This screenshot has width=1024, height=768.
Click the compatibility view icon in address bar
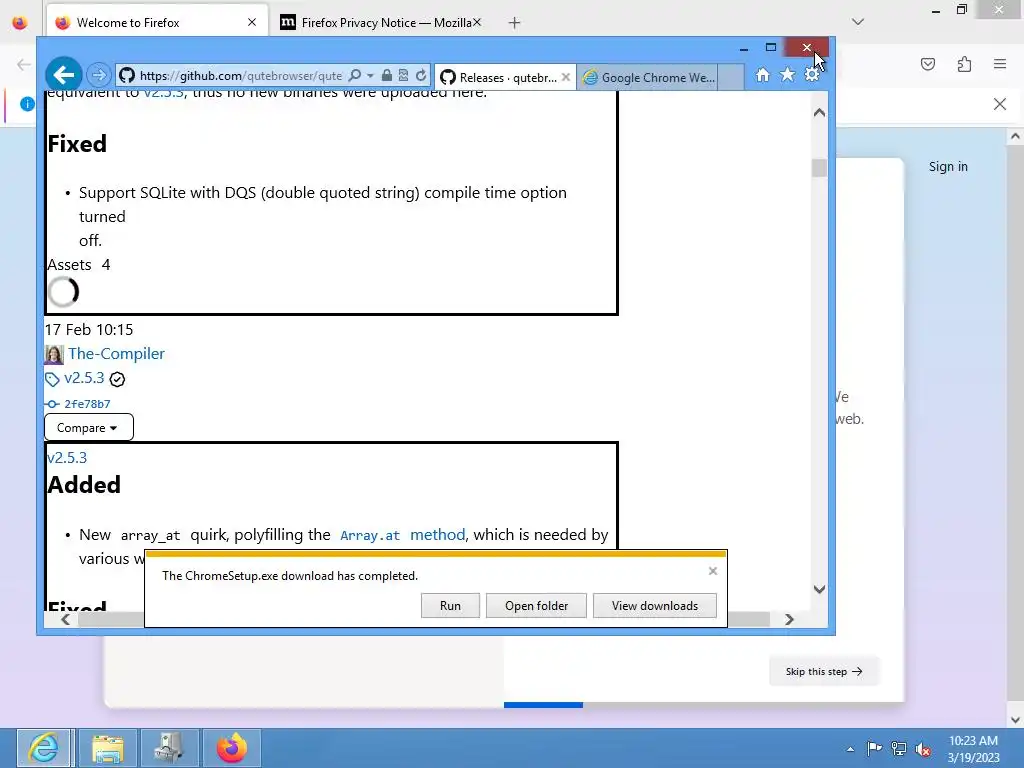click(404, 76)
